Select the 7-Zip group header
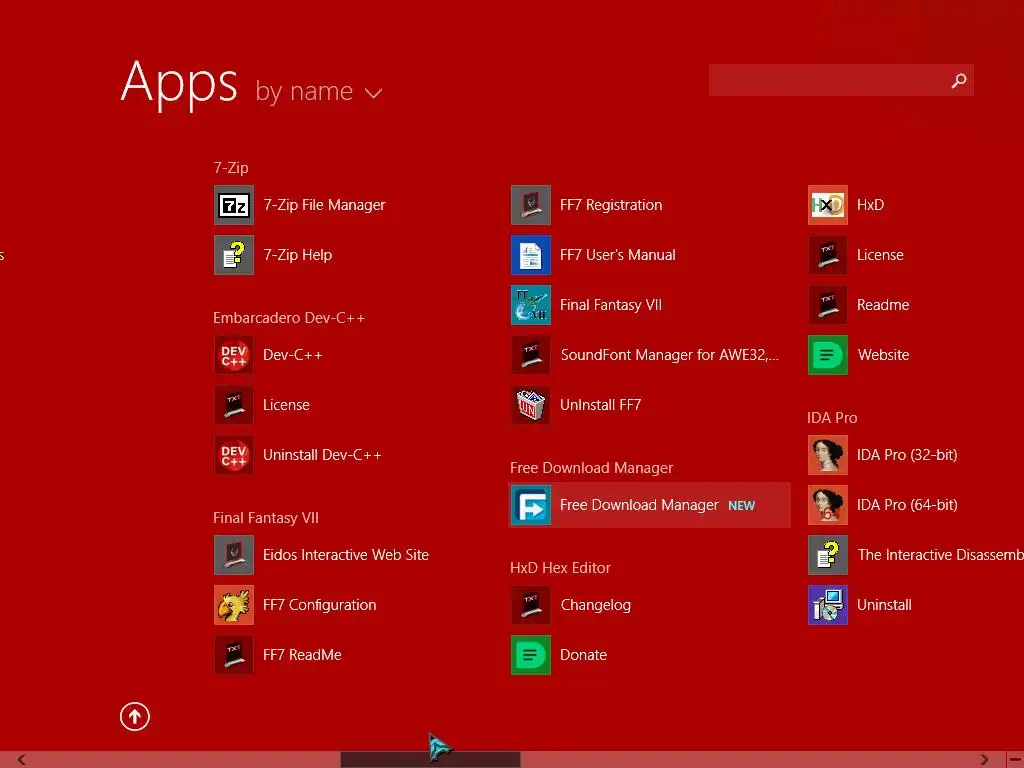Image resolution: width=1024 pixels, height=768 pixels. 231,168
